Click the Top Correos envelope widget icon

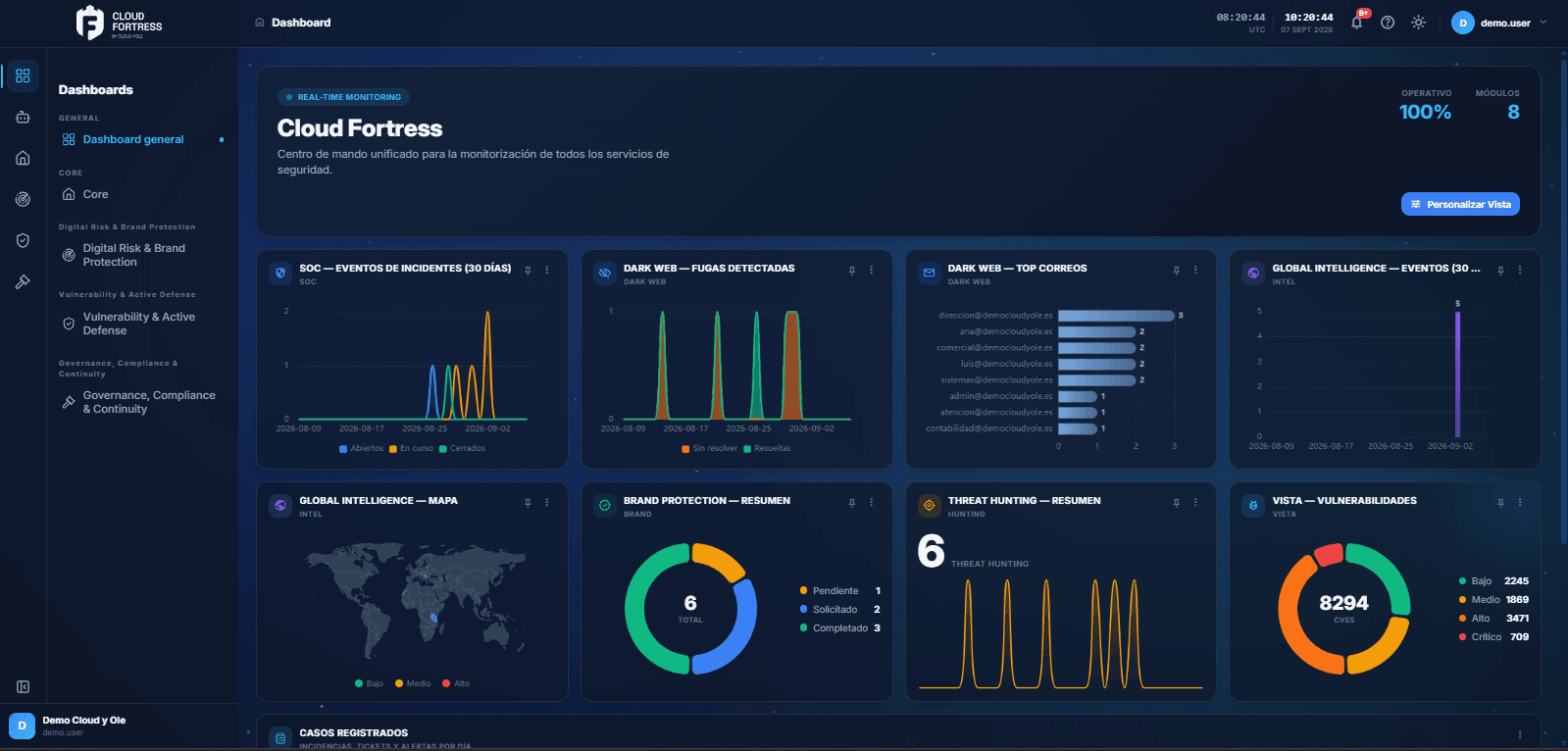click(x=929, y=274)
